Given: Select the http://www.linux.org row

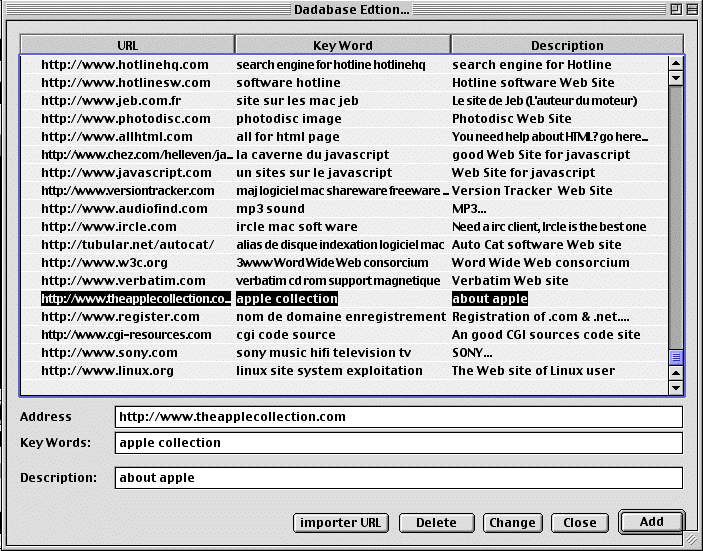Looking at the screenshot, I should tap(344, 371).
